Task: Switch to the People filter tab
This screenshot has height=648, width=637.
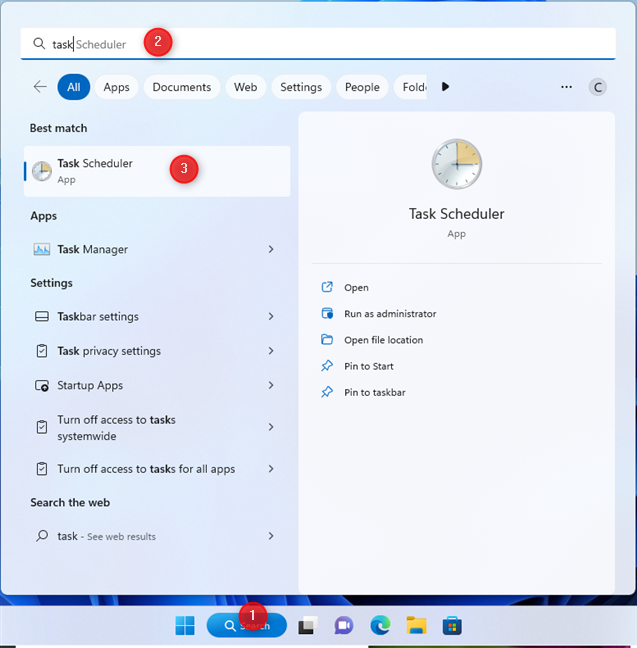Action: tap(362, 87)
